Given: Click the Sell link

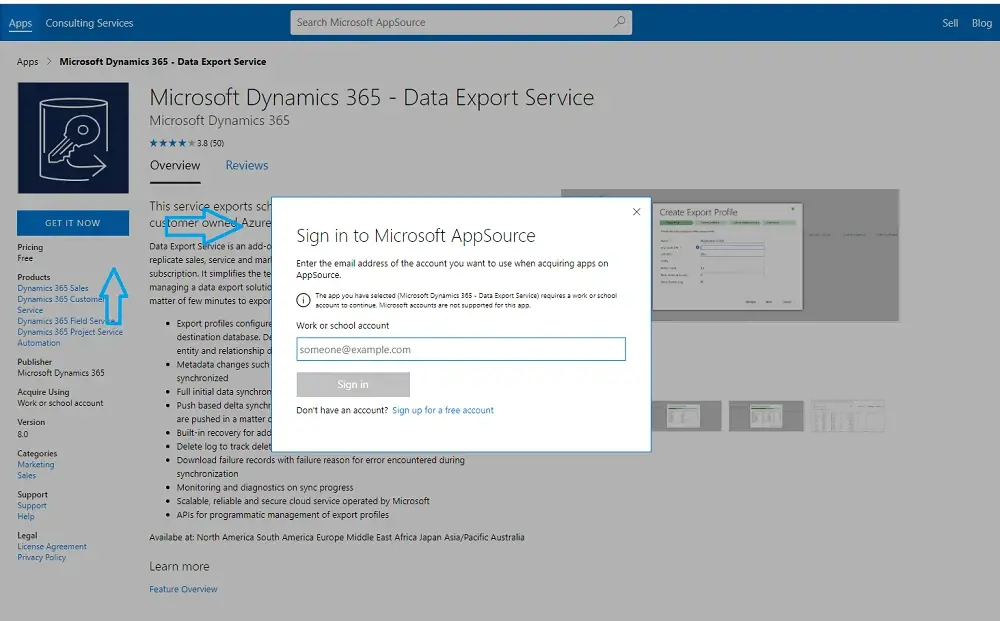Looking at the screenshot, I should (950, 23).
